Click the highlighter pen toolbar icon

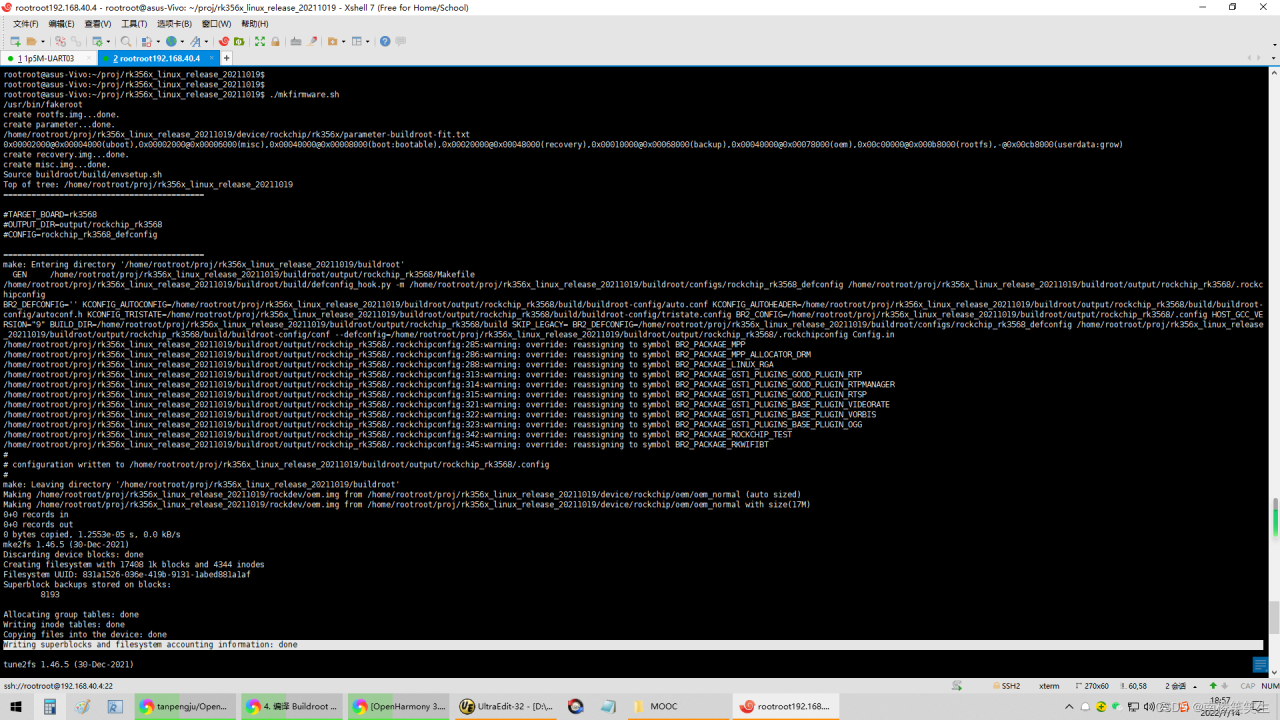click(312, 42)
